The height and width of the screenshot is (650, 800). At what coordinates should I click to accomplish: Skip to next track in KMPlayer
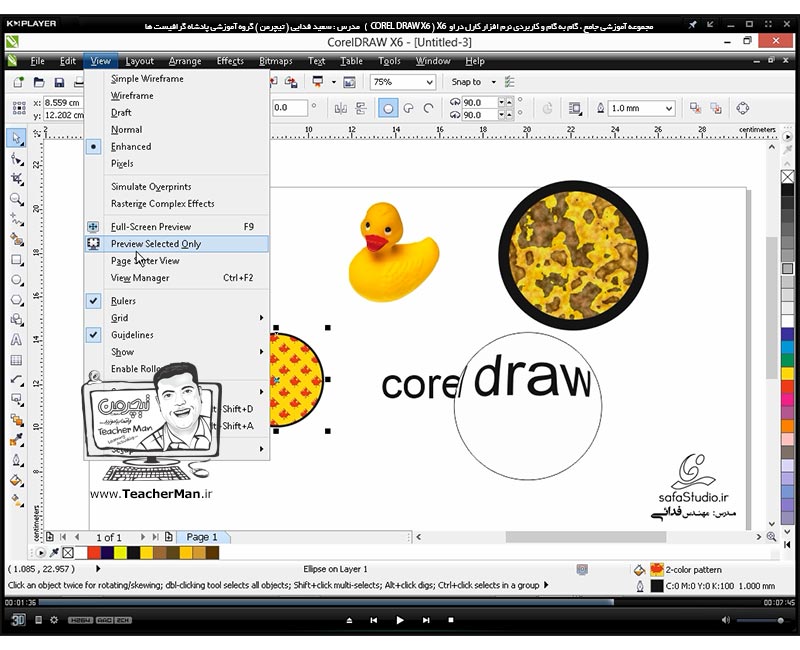coord(426,620)
